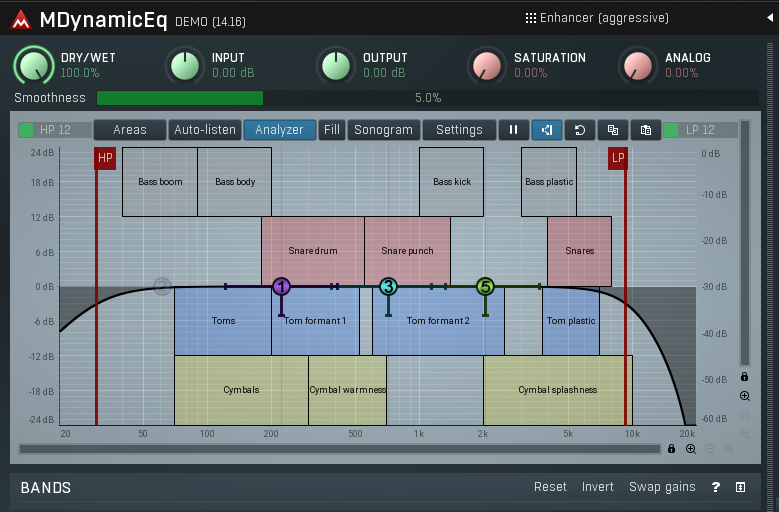Click the DRY/WET 100.0% value
This screenshot has height=512, width=779.
[x=80, y=73]
